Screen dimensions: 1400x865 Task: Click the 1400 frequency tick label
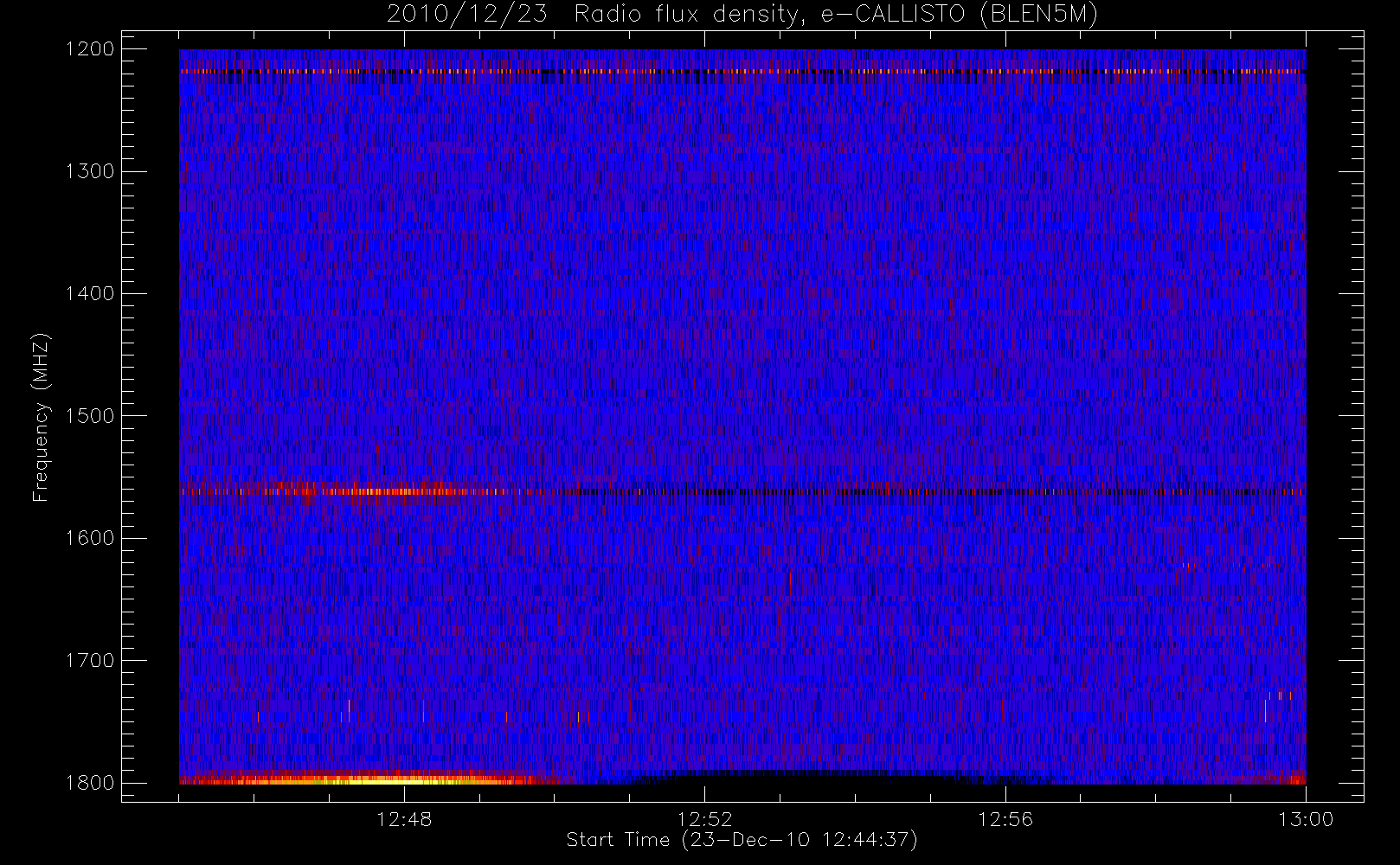(x=90, y=294)
